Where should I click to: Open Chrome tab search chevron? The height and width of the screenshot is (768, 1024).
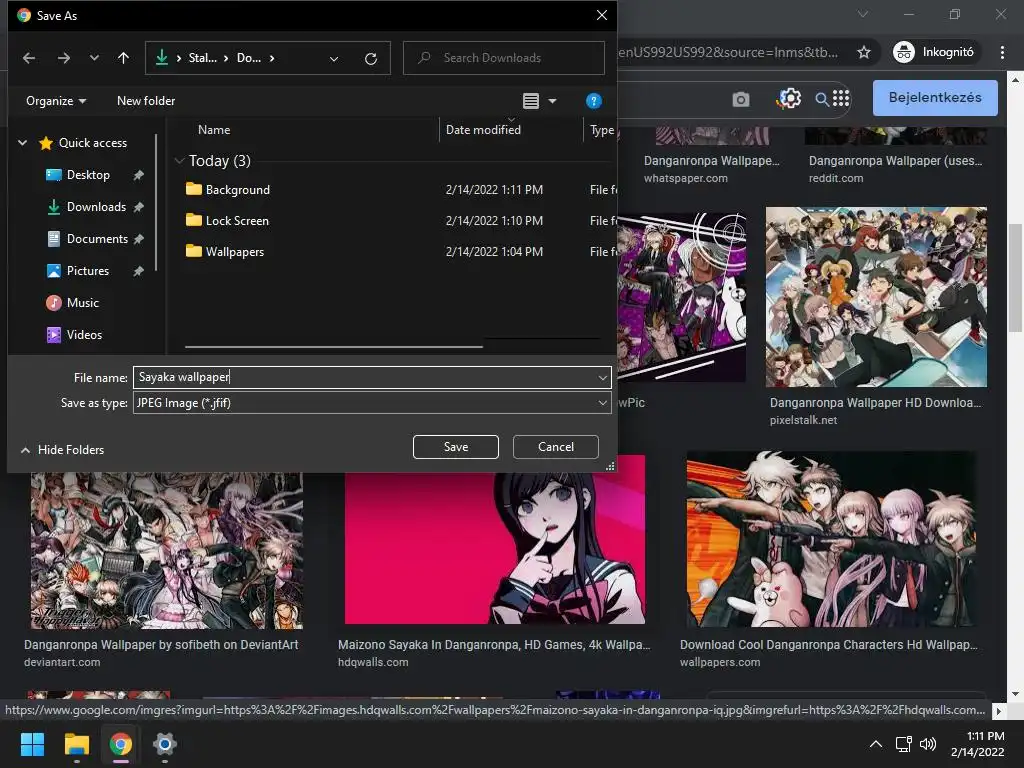(863, 14)
